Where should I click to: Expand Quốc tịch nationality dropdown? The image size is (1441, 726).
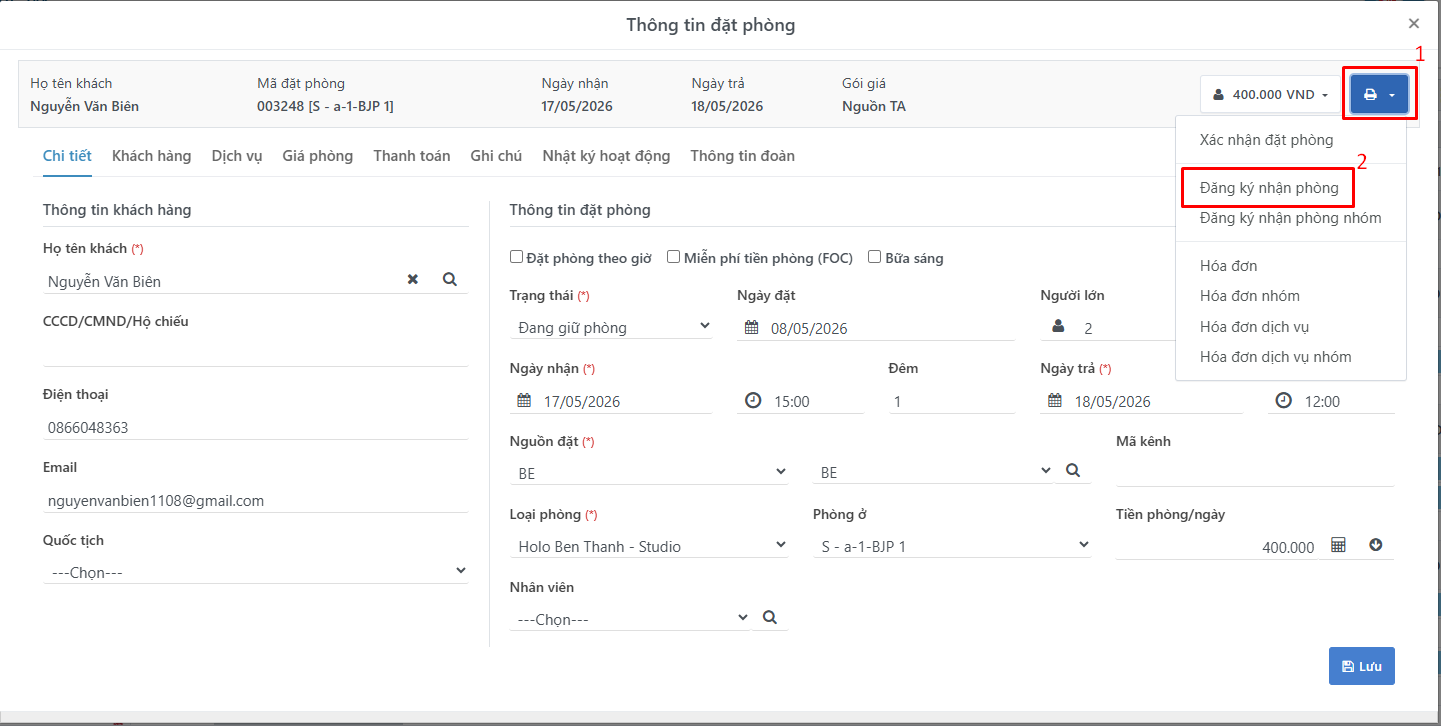click(255, 572)
